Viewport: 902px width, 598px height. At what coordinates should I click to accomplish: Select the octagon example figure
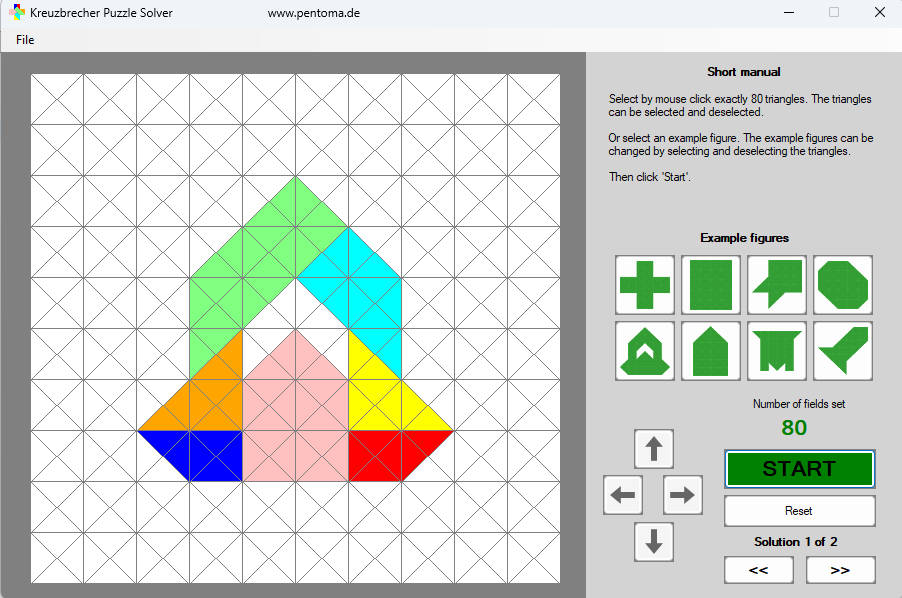point(842,285)
